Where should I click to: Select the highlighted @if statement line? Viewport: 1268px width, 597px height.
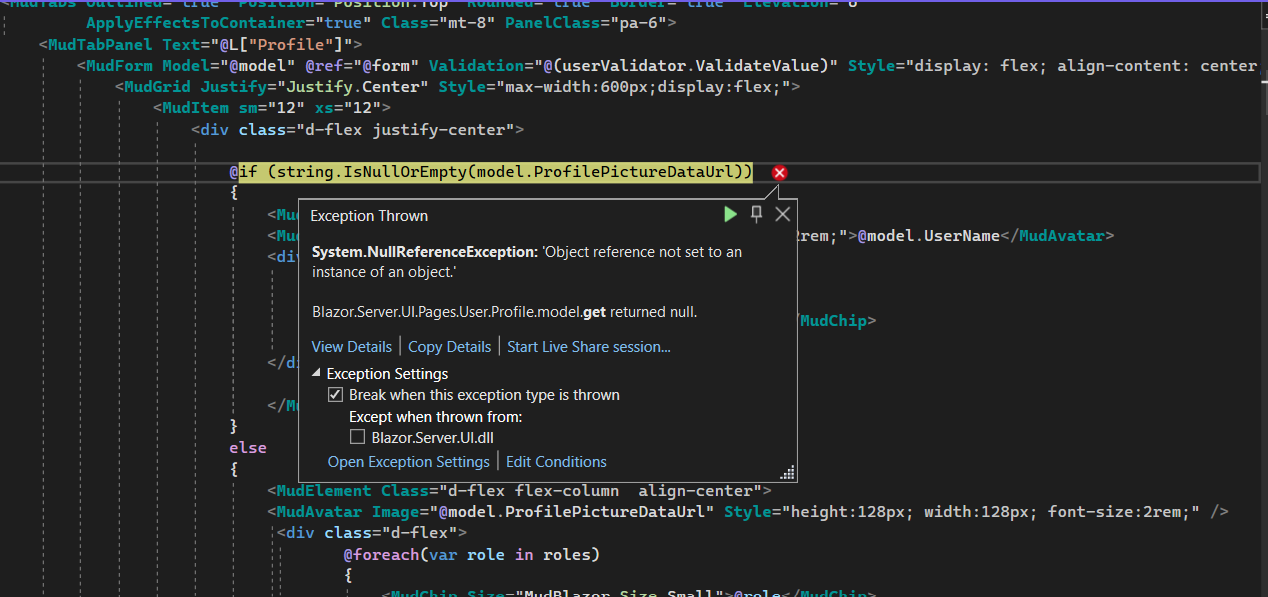[x=490, y=171]
